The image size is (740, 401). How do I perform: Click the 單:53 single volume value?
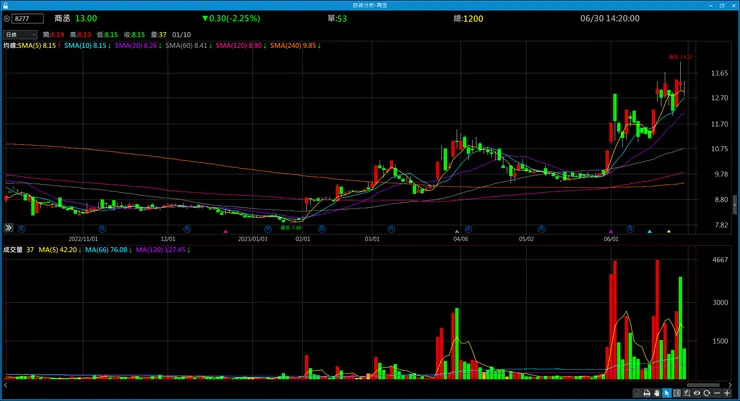tap(337, 19)
